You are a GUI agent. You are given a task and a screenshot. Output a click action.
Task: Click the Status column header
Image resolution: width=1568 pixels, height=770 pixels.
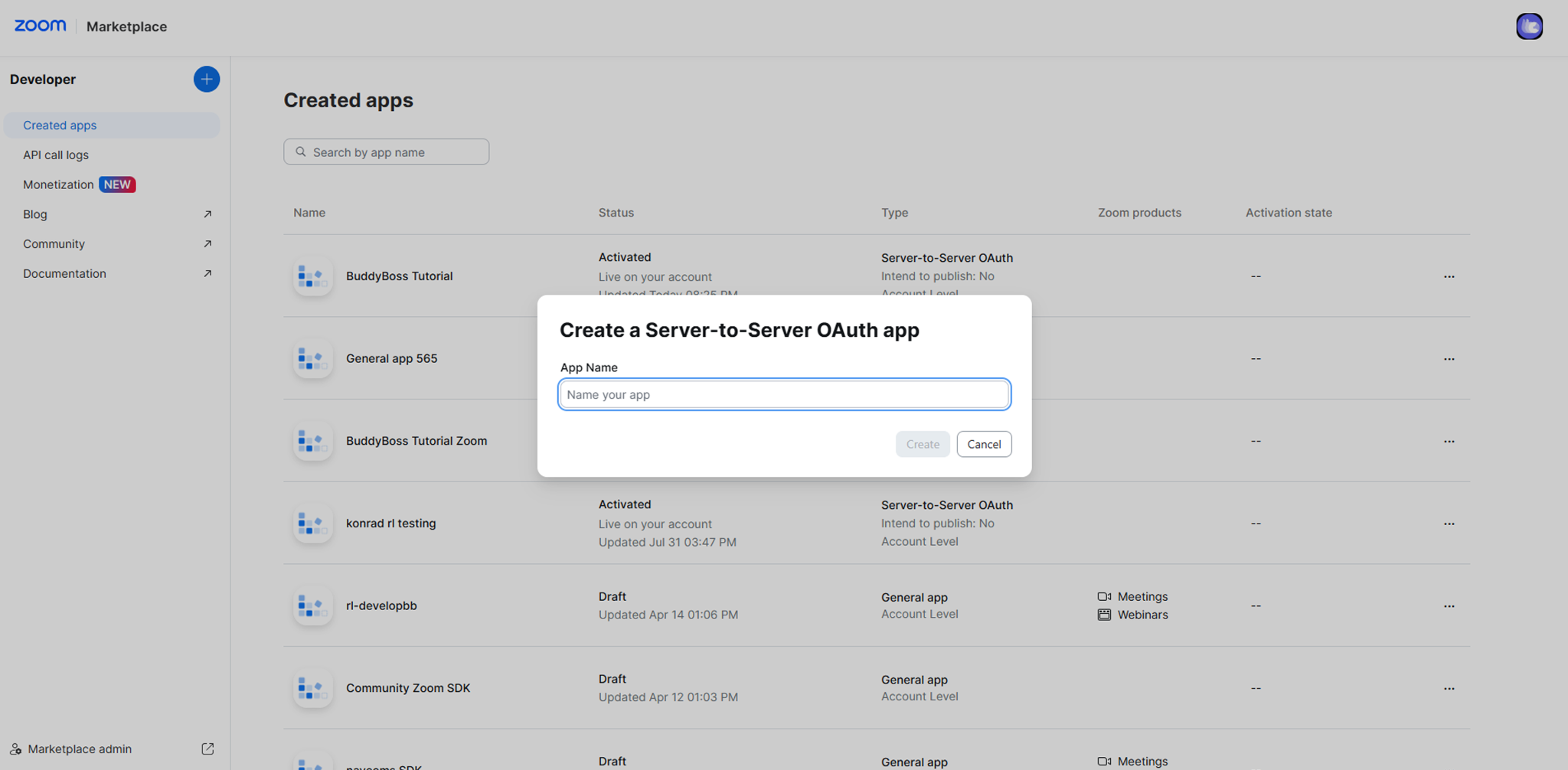pyautogui.click(x=616, y=213)
